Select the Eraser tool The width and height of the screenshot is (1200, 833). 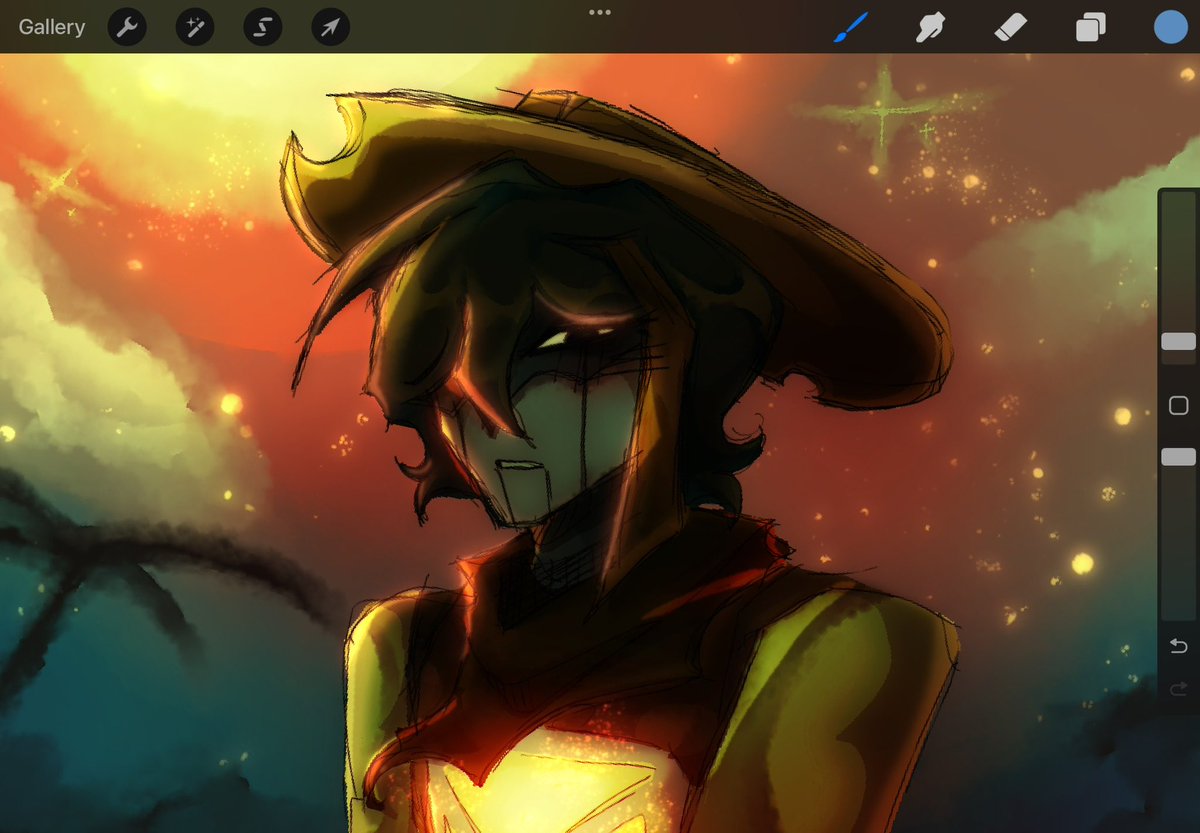click(x=1010, y=27)
